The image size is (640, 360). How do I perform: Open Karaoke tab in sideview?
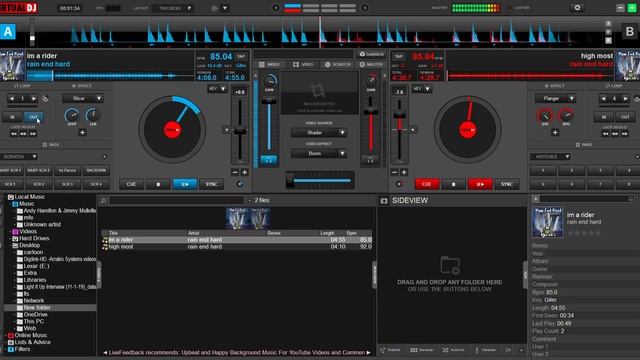485,350
